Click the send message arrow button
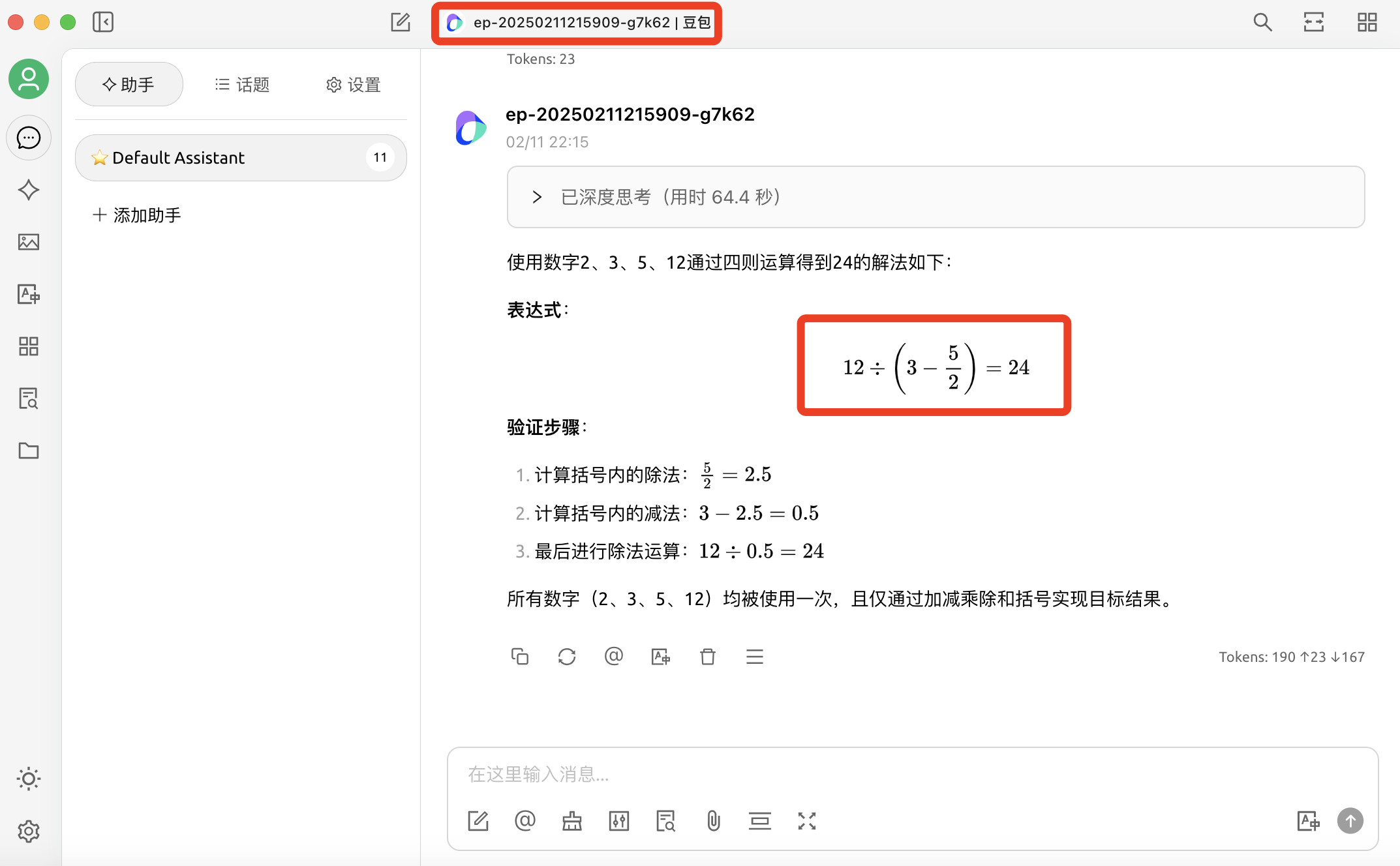The image size is (1400, 866). (x=1350, y=820)
